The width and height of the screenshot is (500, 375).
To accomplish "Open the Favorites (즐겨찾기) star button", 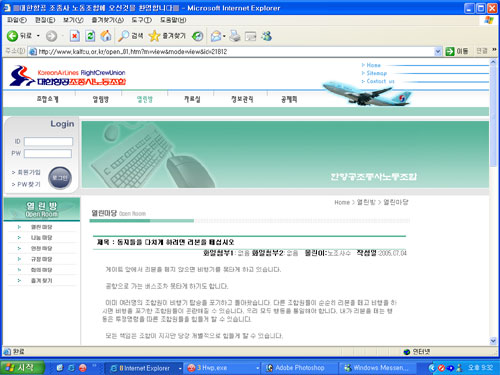I will point(167,36).
